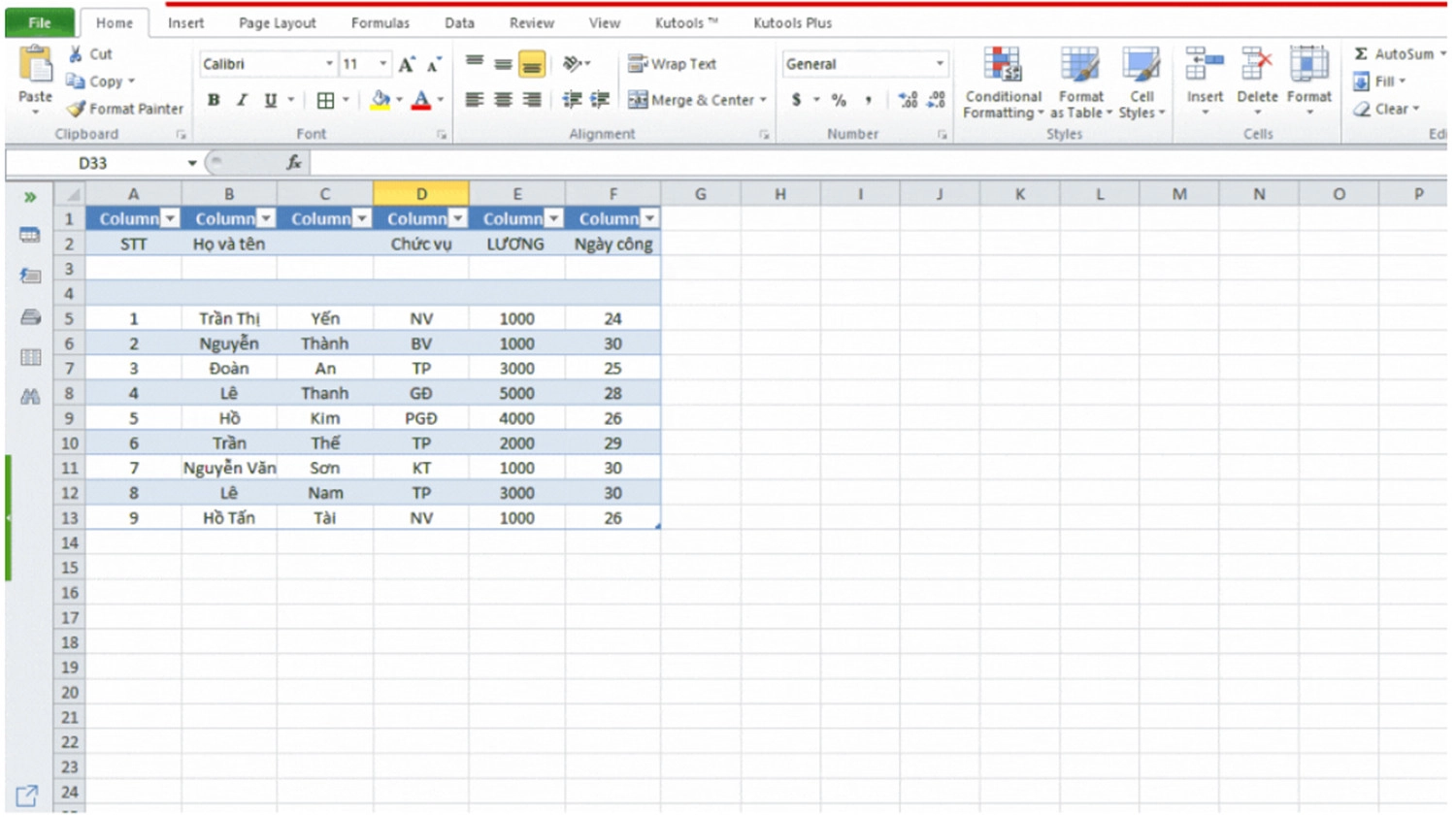Switch to the Page Layout tab

[278, 22]
